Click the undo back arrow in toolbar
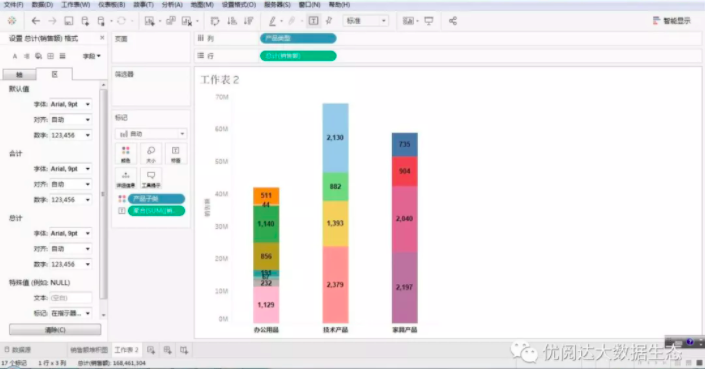 pyautogui.click(x=36, y=21)
